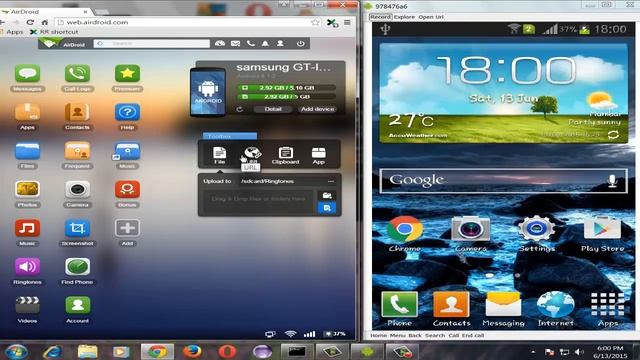The height and width of the screenshot is (360, 640).
Task: Refresh the AccuWeather widget
Action: (613, 135)
